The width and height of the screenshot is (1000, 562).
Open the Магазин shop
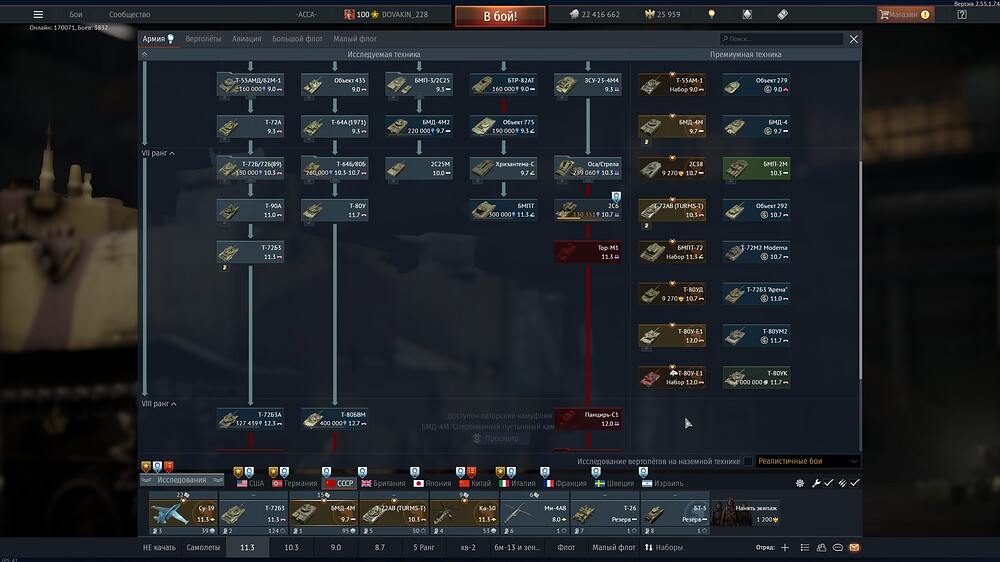(x=906, y=14)
